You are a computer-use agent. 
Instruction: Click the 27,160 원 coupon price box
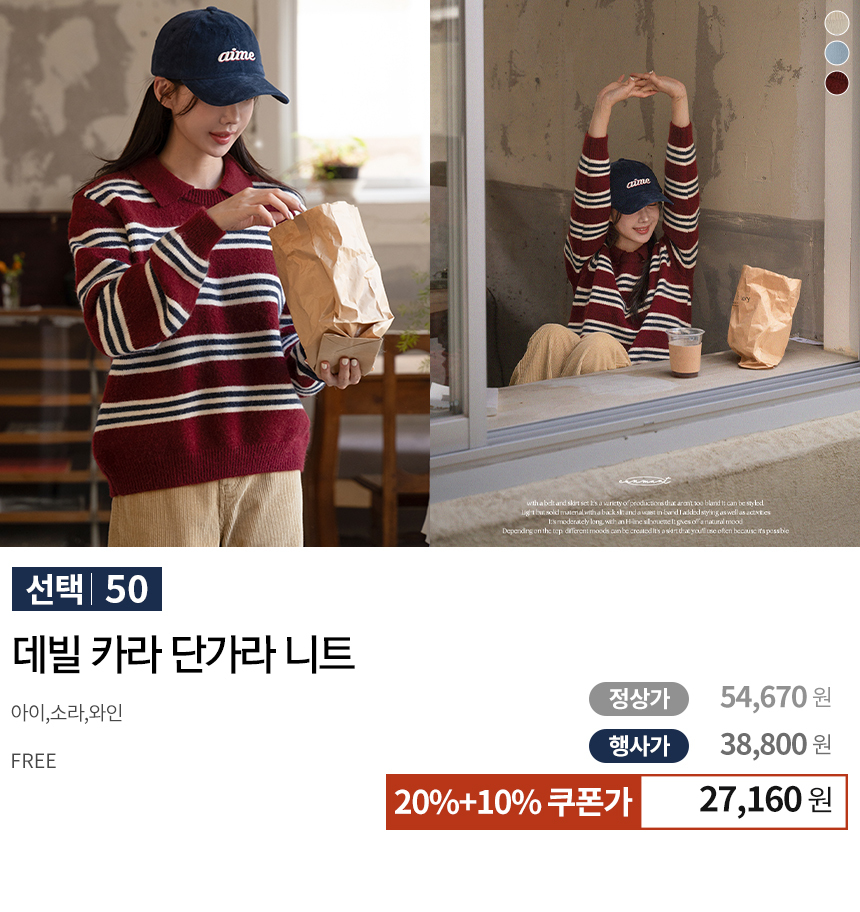point(744,802)
